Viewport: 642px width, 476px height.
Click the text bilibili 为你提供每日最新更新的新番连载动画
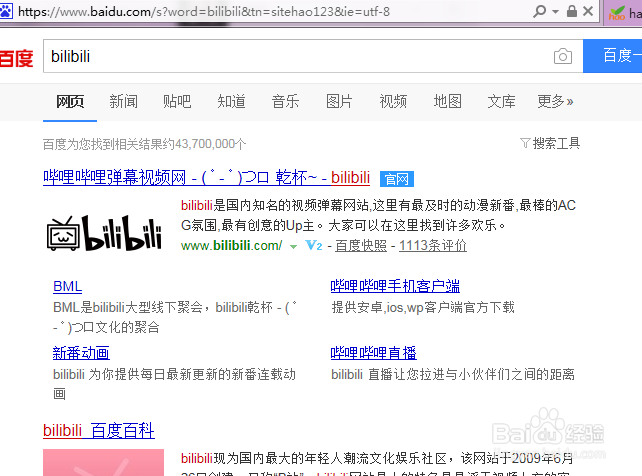tap(174, 384)
